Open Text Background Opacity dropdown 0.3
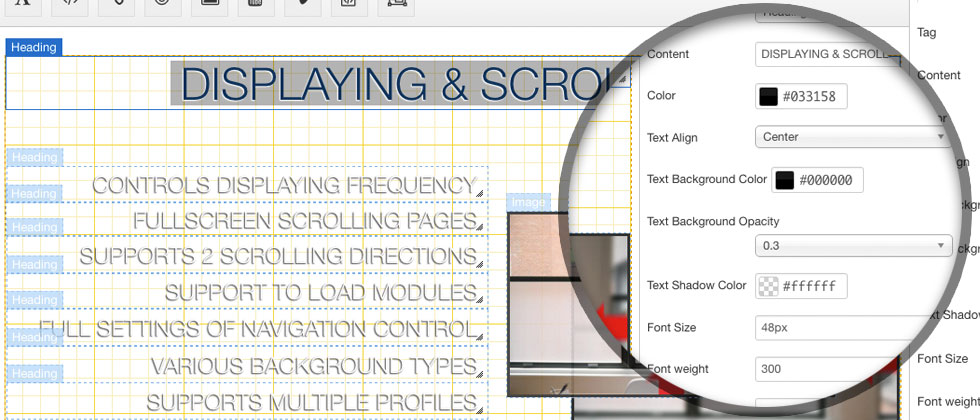 [854, 246]
